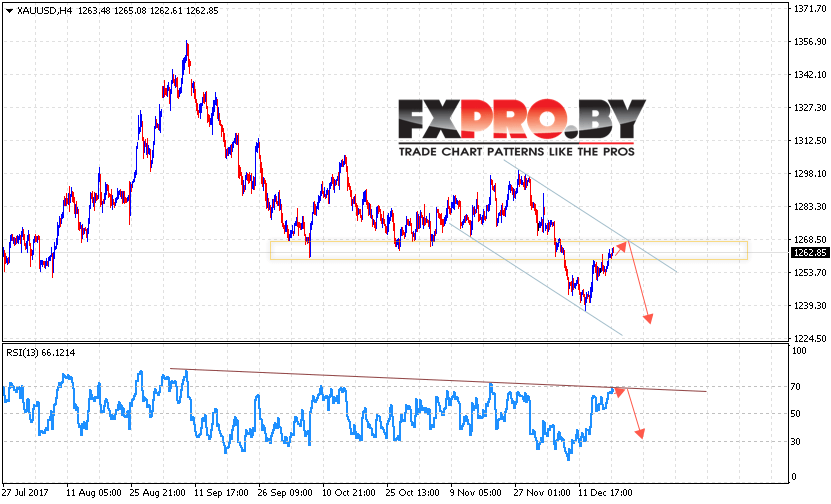Click the 11 Aug 05:00 time label
The image size is (831, 504).
[x=94, y=492]
